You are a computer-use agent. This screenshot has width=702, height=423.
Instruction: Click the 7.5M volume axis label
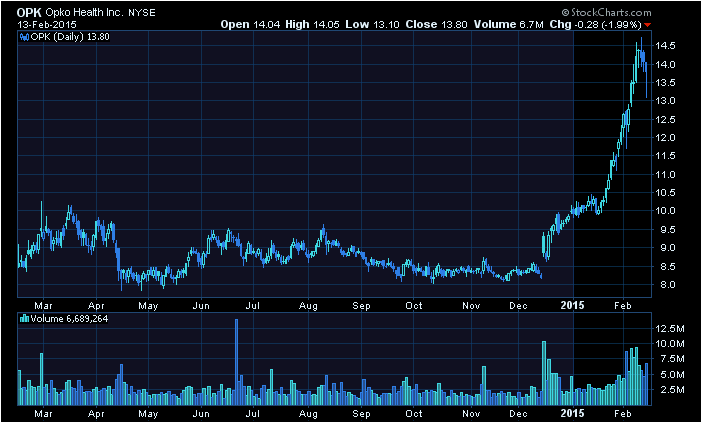pyautogui.click(x=672, y=359)
